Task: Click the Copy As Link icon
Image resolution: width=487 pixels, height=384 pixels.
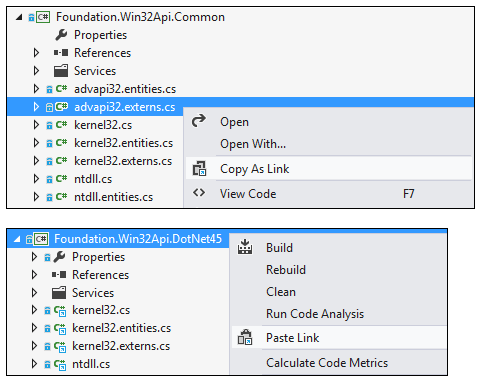Action: click(x=199, y=169)
